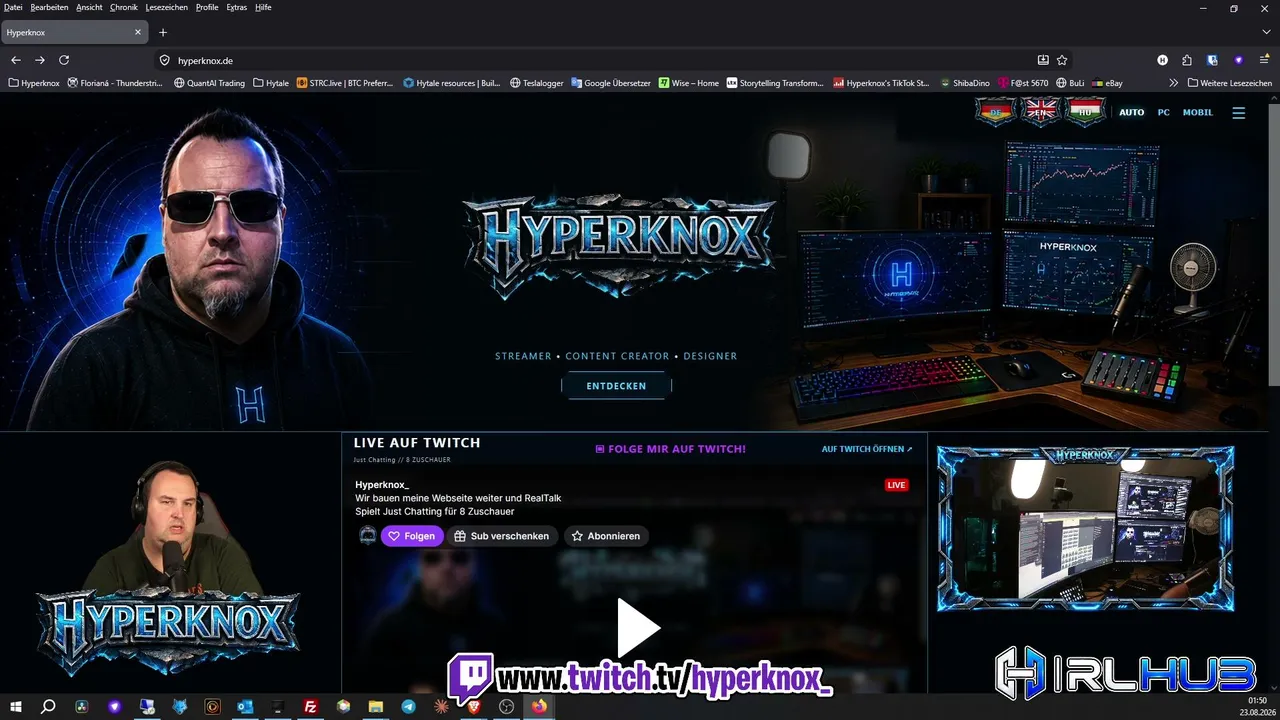Click the Hyperknox_ channel name text
Image resolution: width=1280 pixels, height=720 pixels.
click(x=382, y=485)
